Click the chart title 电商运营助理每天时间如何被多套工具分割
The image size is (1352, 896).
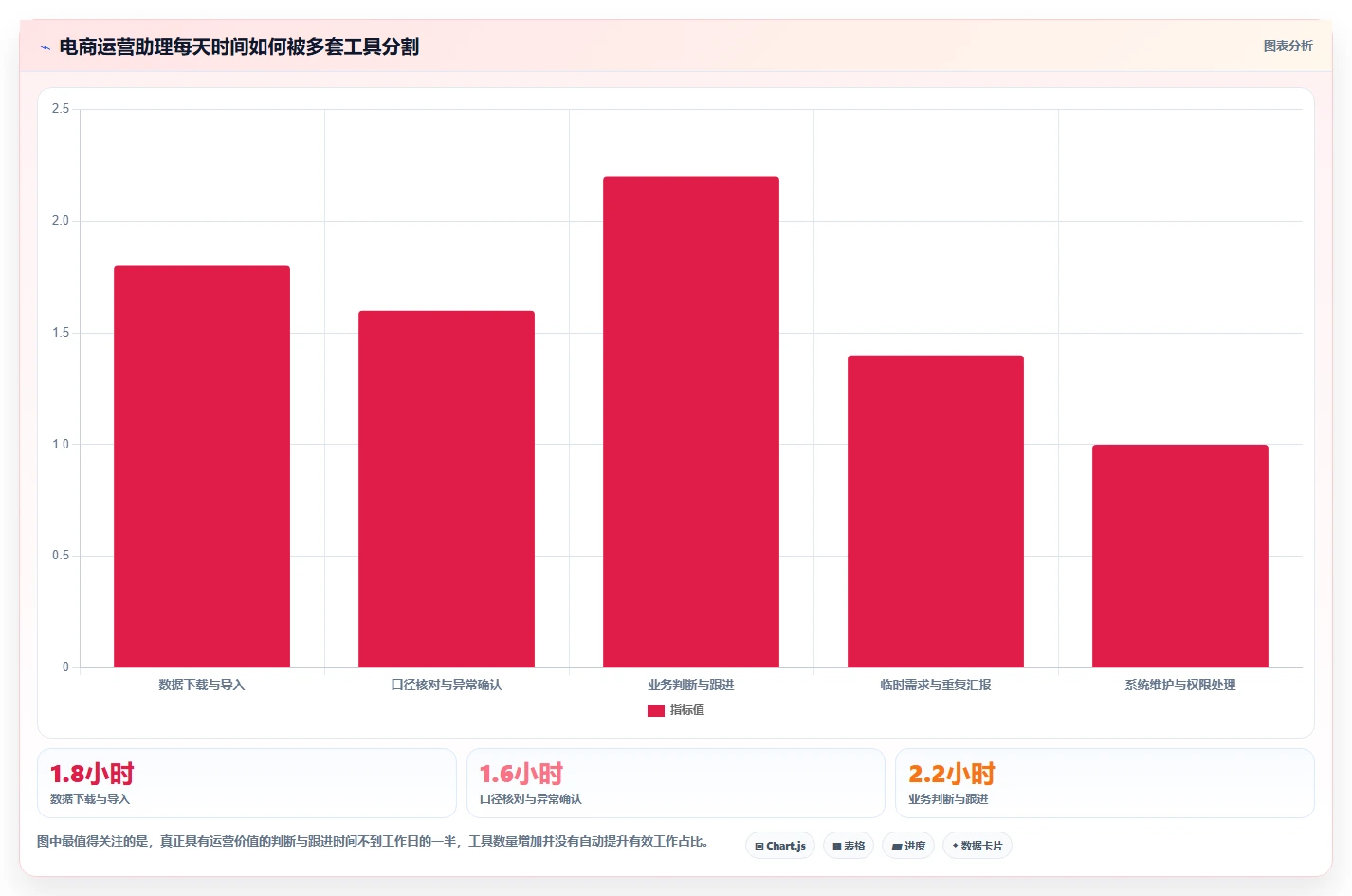click(x=239, y=46)
